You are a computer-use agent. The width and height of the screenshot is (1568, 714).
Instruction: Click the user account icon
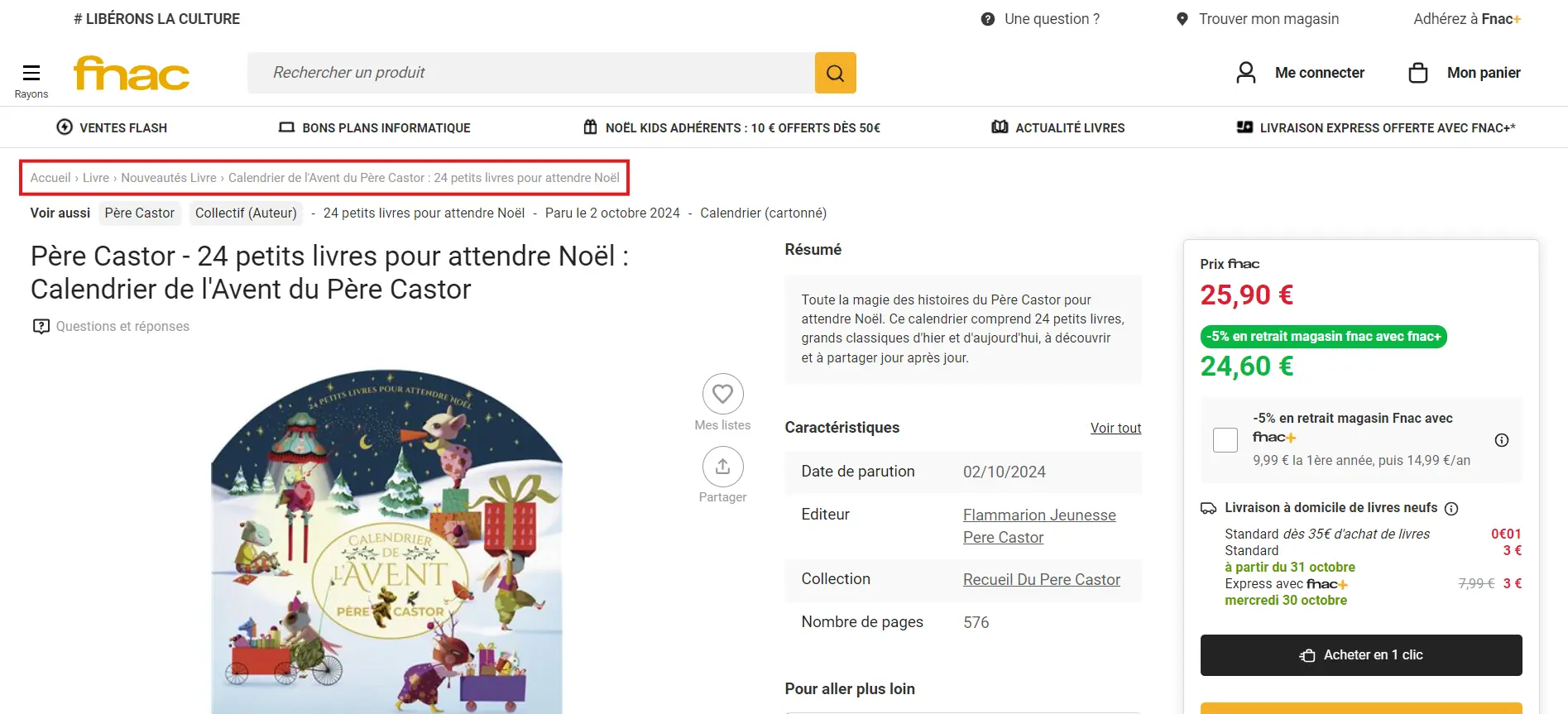(1245, 73)
